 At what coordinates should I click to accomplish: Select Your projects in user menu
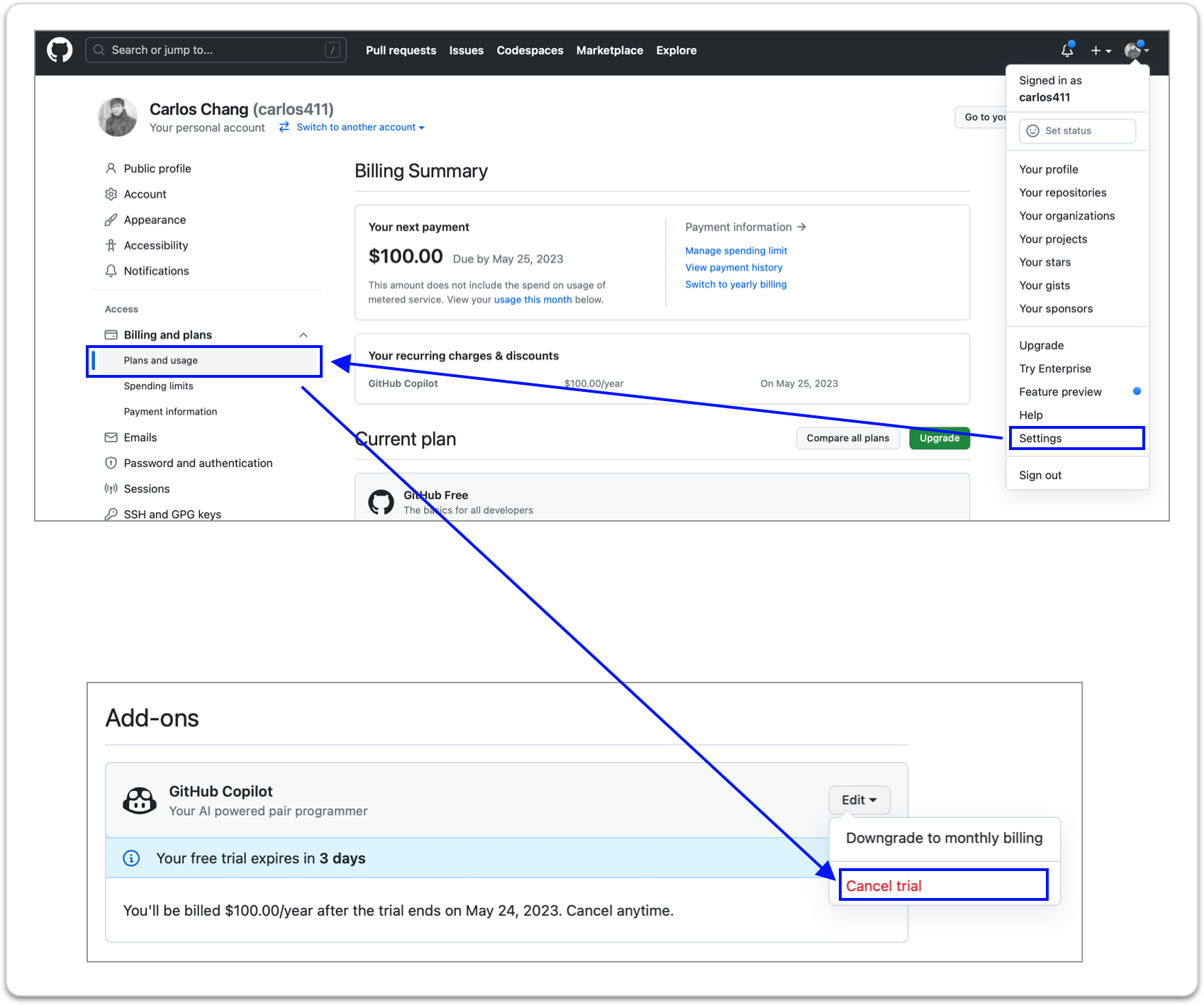pos(1053,240)
